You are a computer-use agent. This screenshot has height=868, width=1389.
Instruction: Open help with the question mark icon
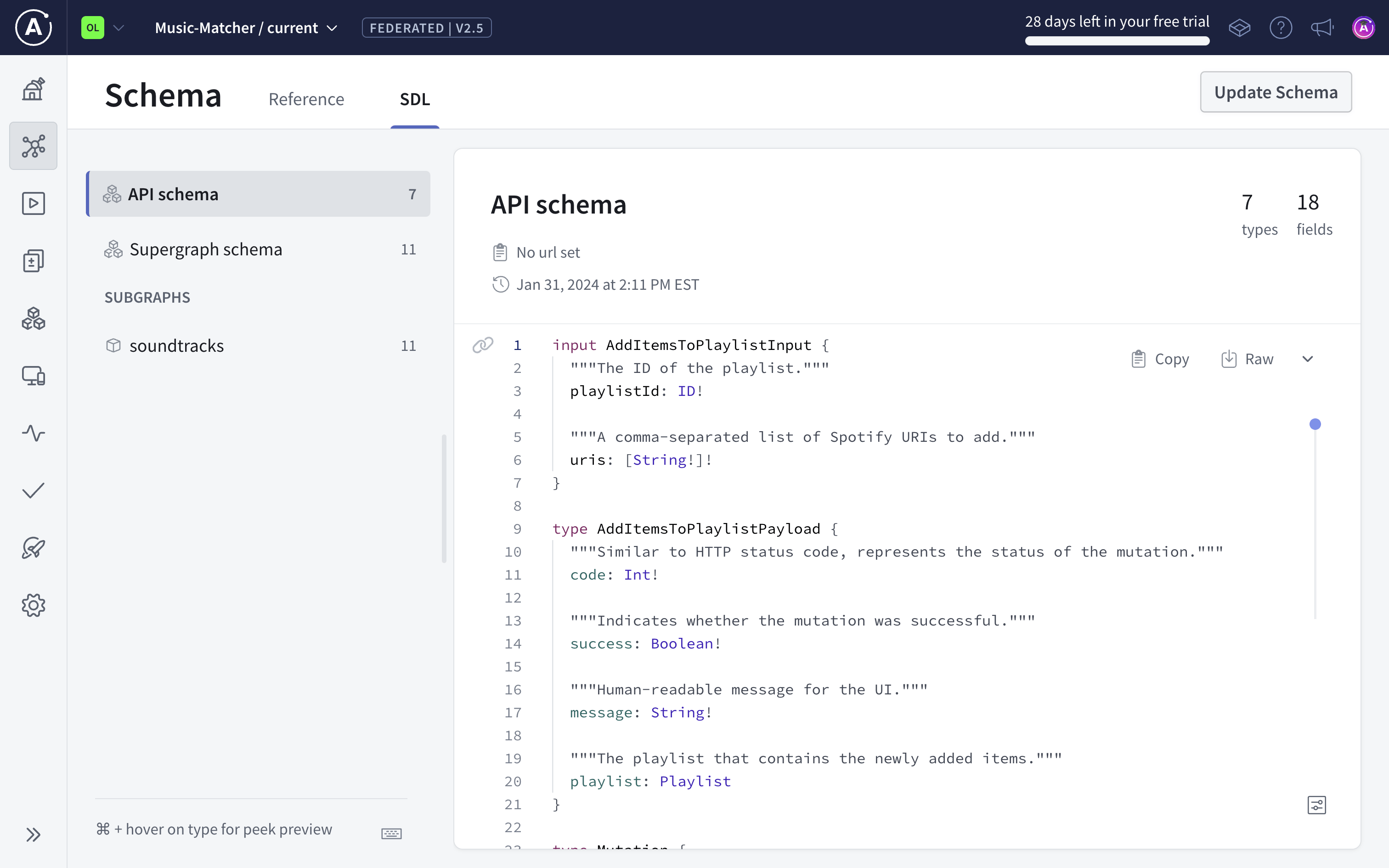[x=1281, y=27]
